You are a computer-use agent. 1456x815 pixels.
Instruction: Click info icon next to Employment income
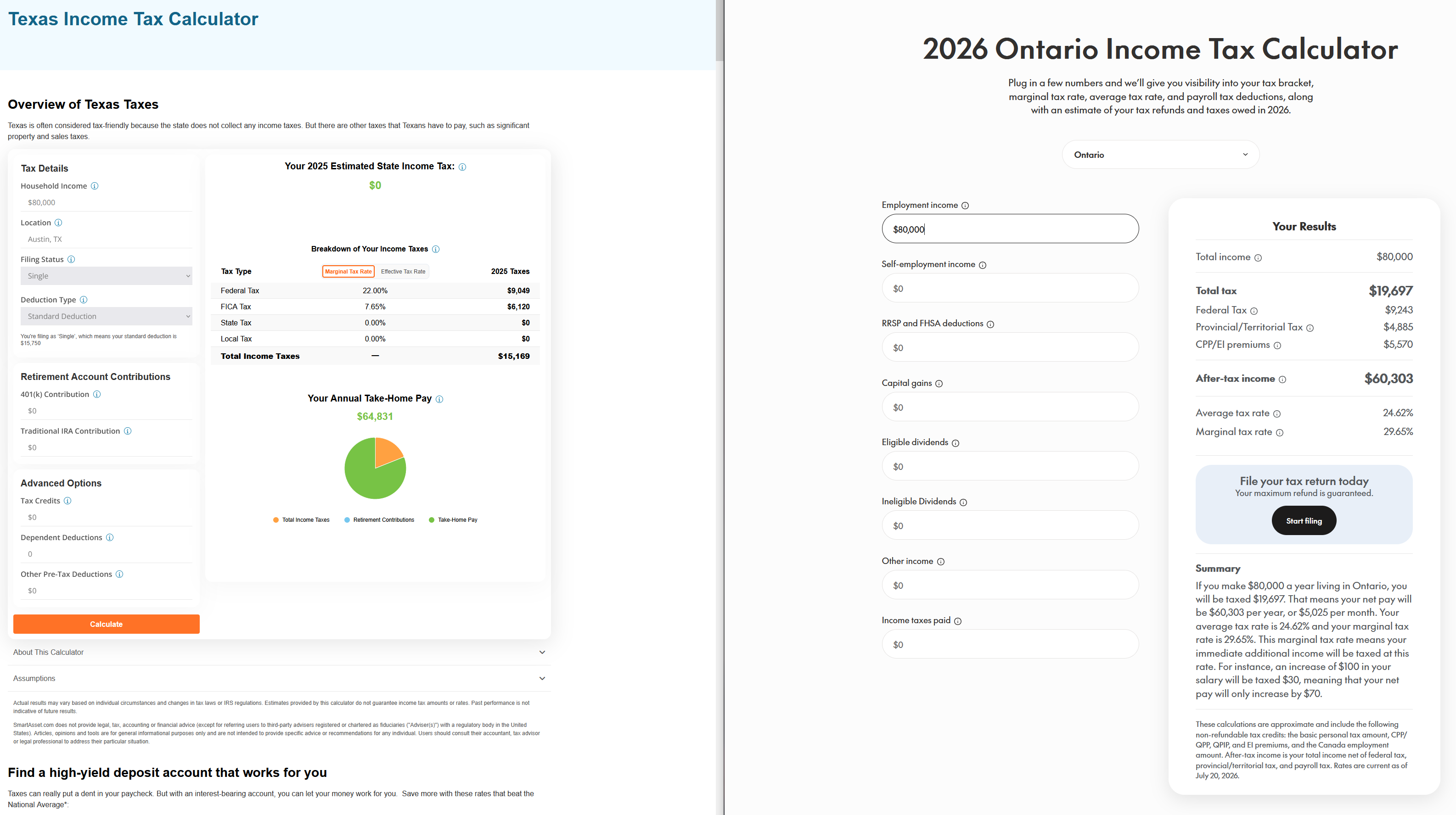point(966,206)
